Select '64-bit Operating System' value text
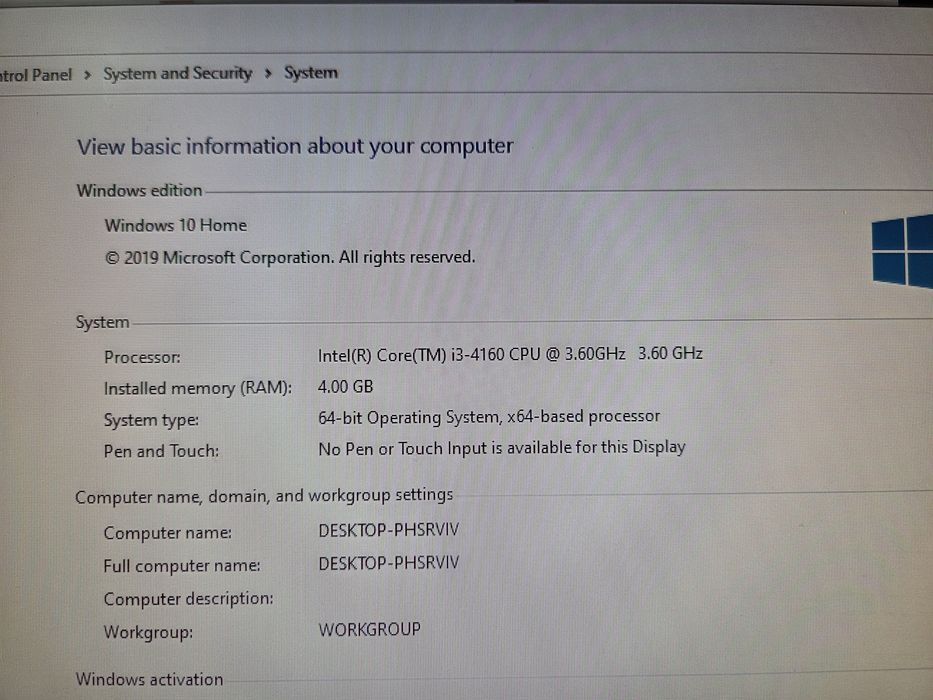 coord(489,417)
